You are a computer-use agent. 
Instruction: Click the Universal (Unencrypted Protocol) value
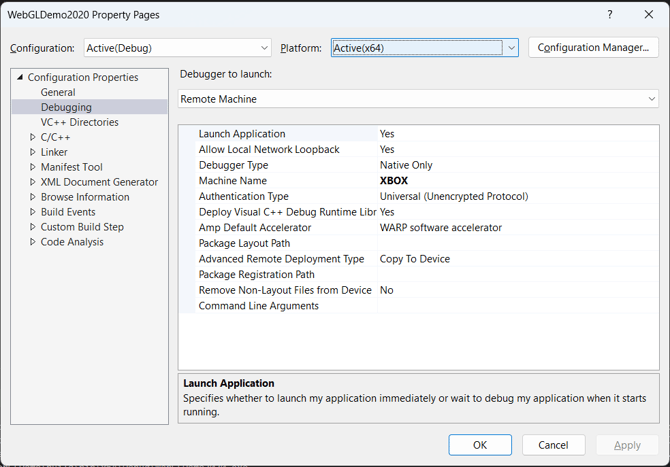point(454,196)
